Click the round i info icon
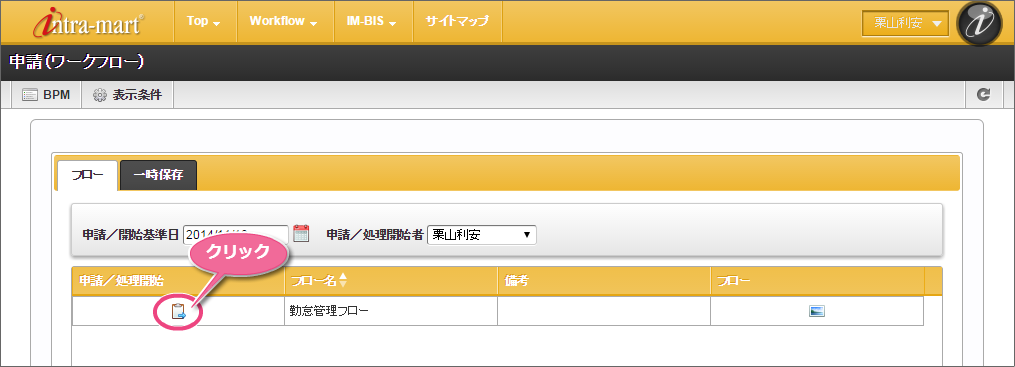 [x=979, y=23]
